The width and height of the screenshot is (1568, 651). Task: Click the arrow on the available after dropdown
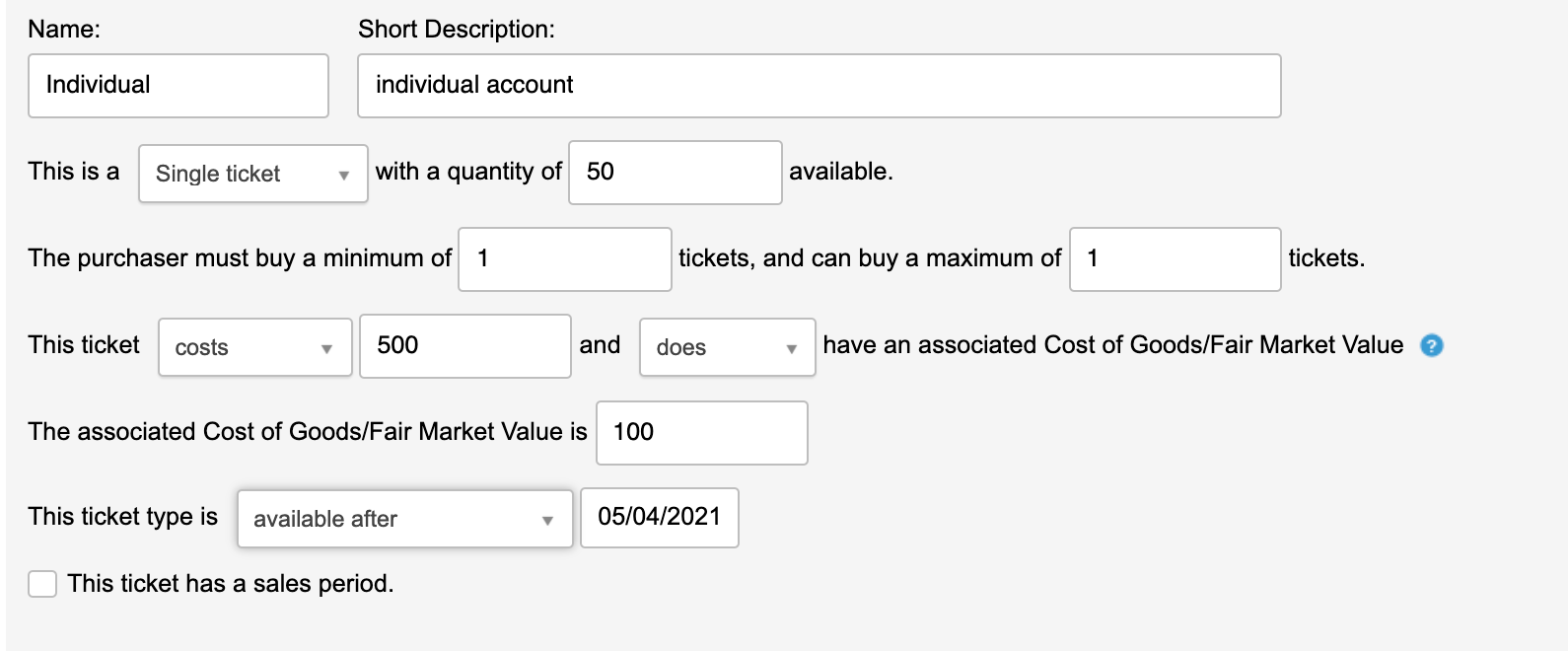(x=547, y=521)
